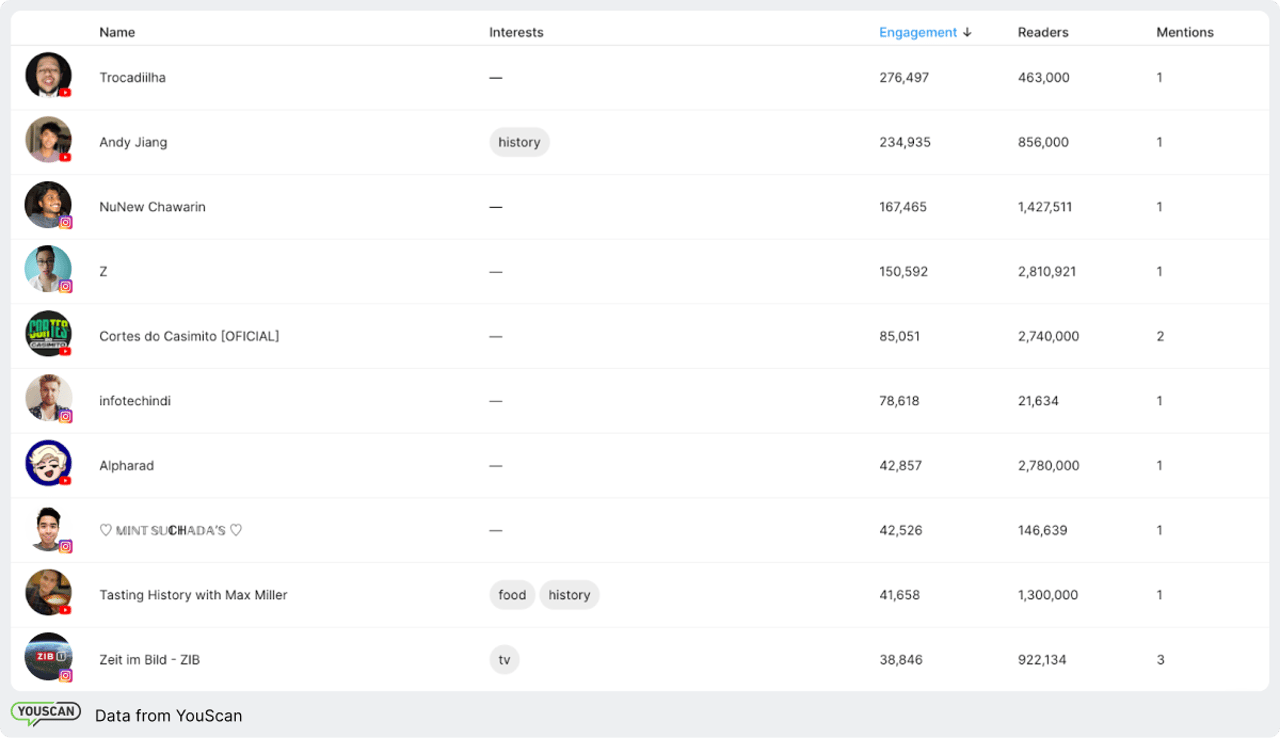
Task: Open Tasting History with Max Miller profile
Action: pos(193,595)
